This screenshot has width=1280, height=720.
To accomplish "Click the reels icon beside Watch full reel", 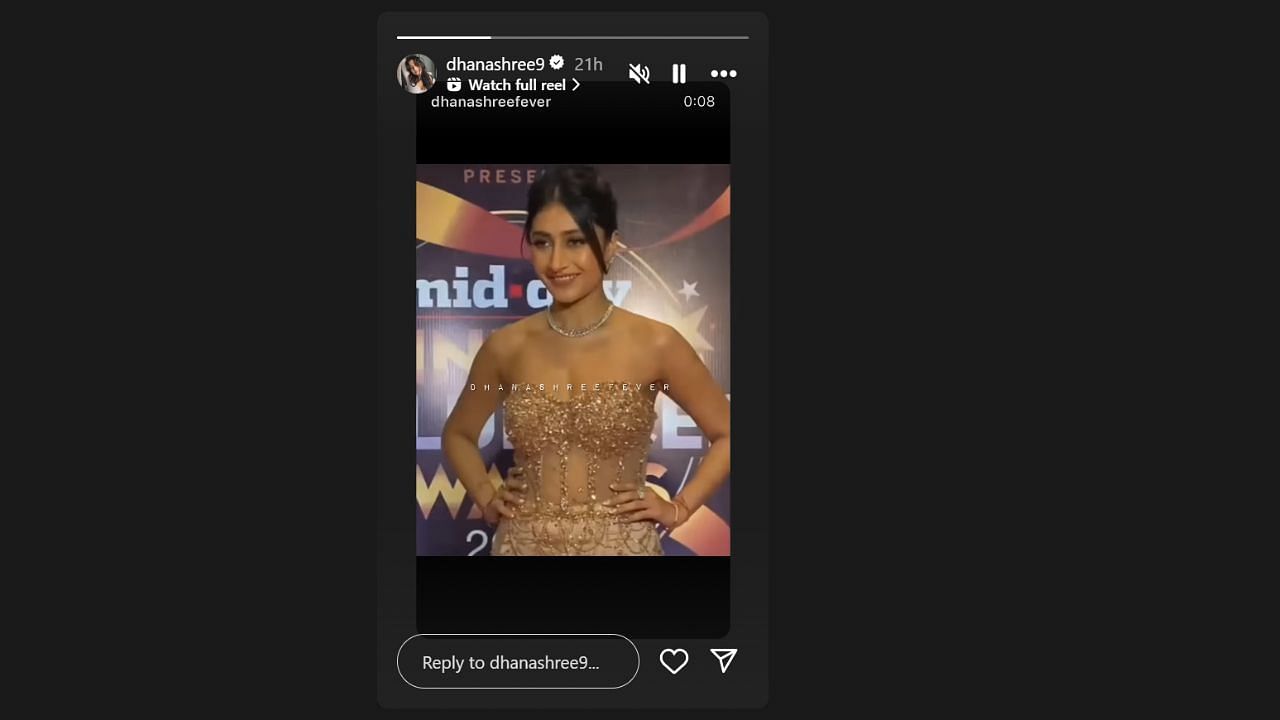I will (454, 85).
